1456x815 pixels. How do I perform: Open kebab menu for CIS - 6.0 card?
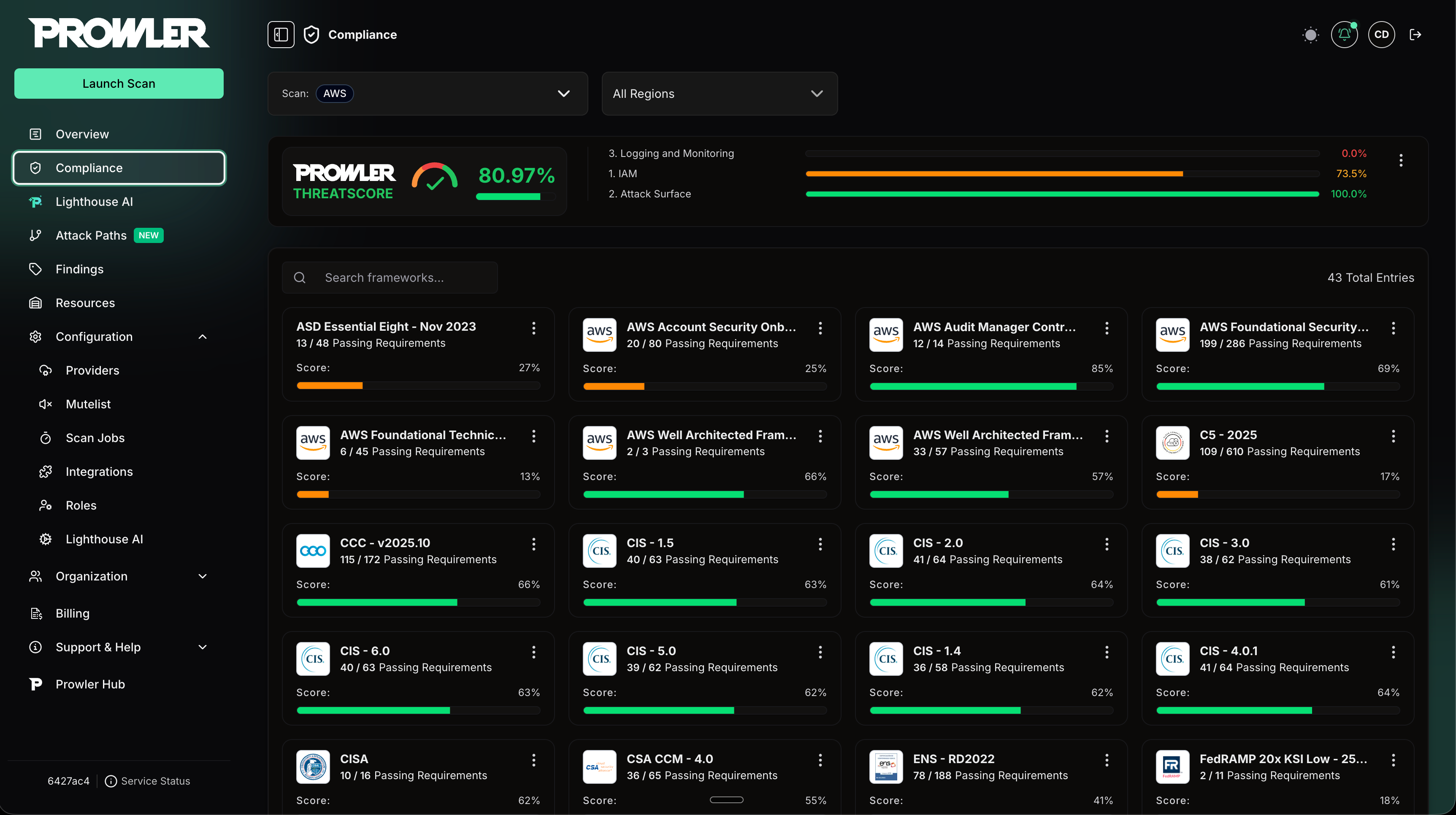(x=533, y=652)
